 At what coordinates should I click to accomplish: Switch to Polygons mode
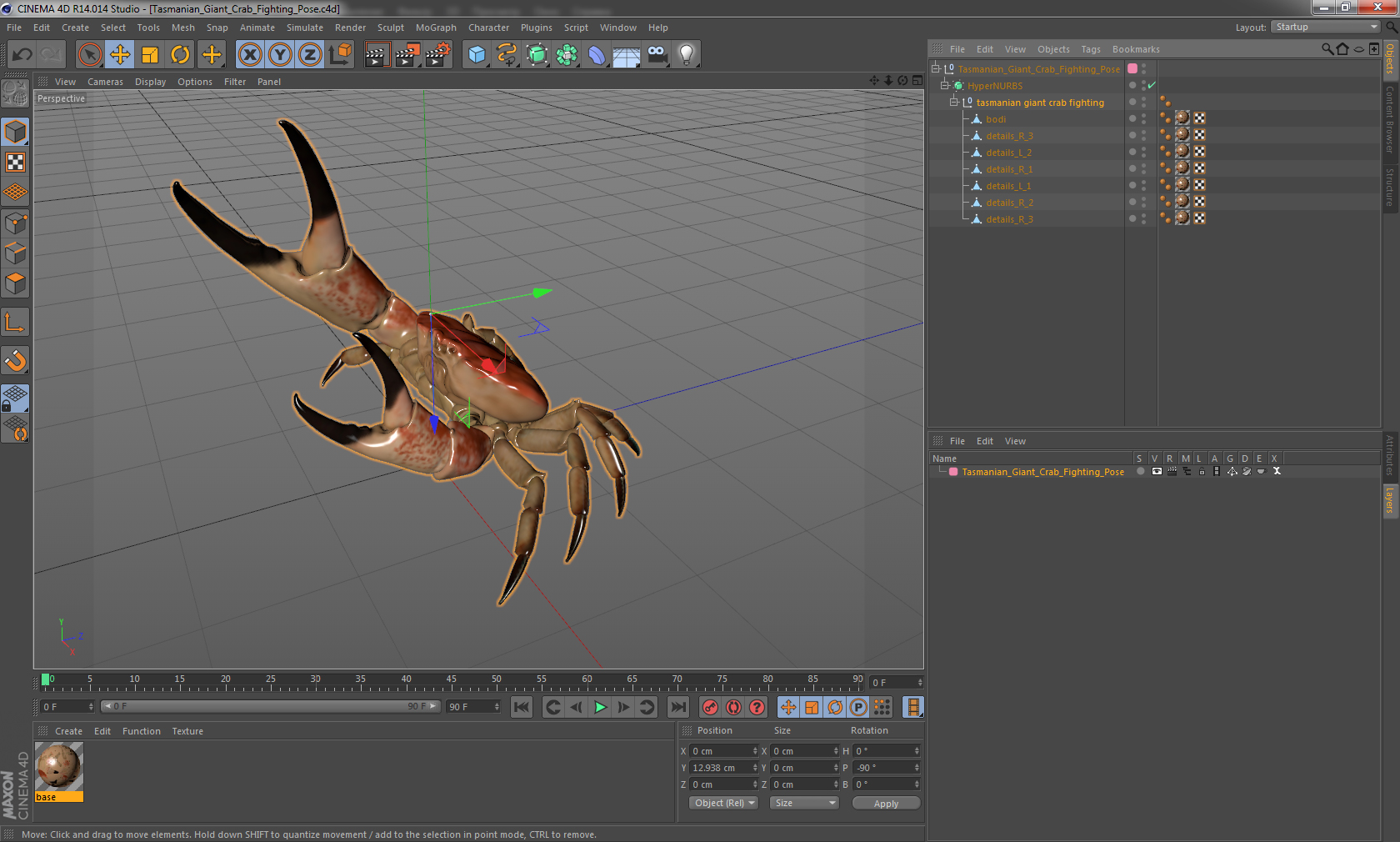click(x=15, y=283)
